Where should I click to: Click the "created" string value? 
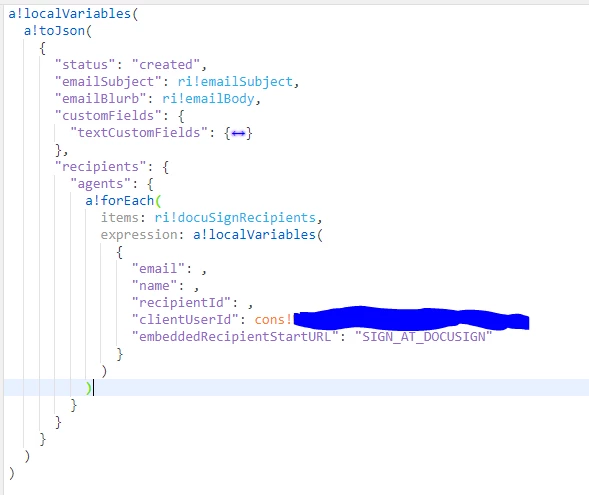coord(166,65)
